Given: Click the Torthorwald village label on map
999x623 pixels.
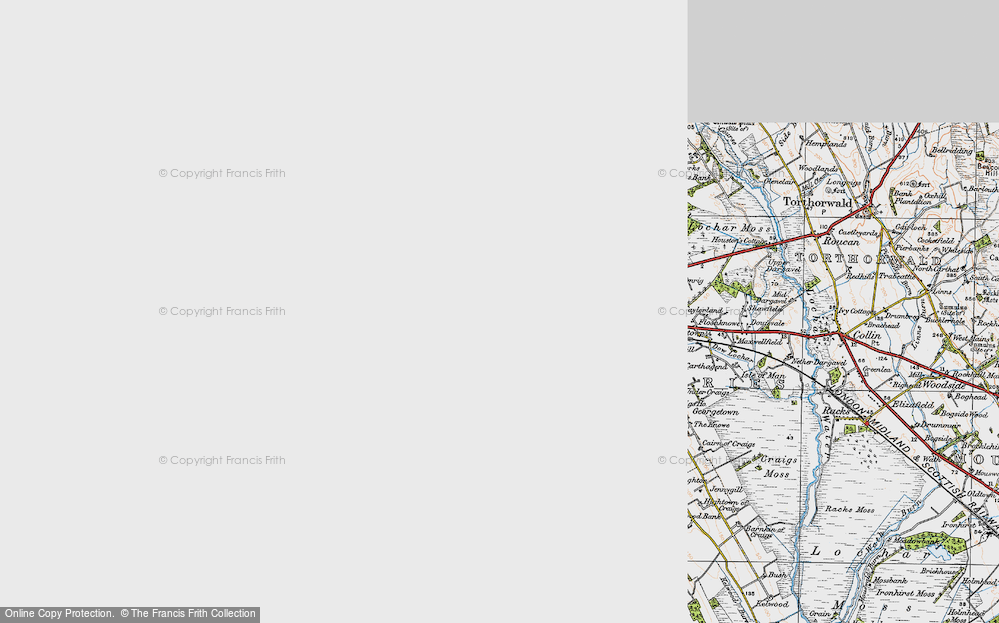Looking at the screenshot, I should pyautogui.click(x=817, y=202).
